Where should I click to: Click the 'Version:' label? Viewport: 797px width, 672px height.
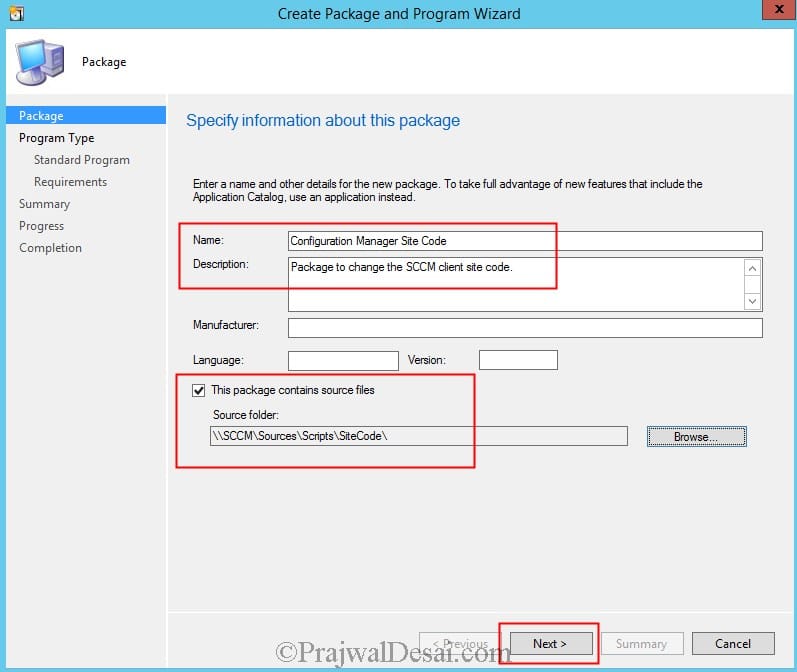tap(426, 360)
